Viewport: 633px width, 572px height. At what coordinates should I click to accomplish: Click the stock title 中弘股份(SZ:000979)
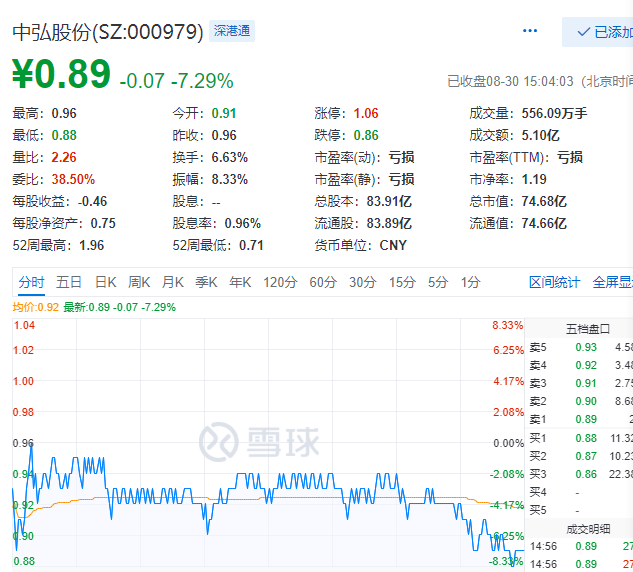point(108,32)
